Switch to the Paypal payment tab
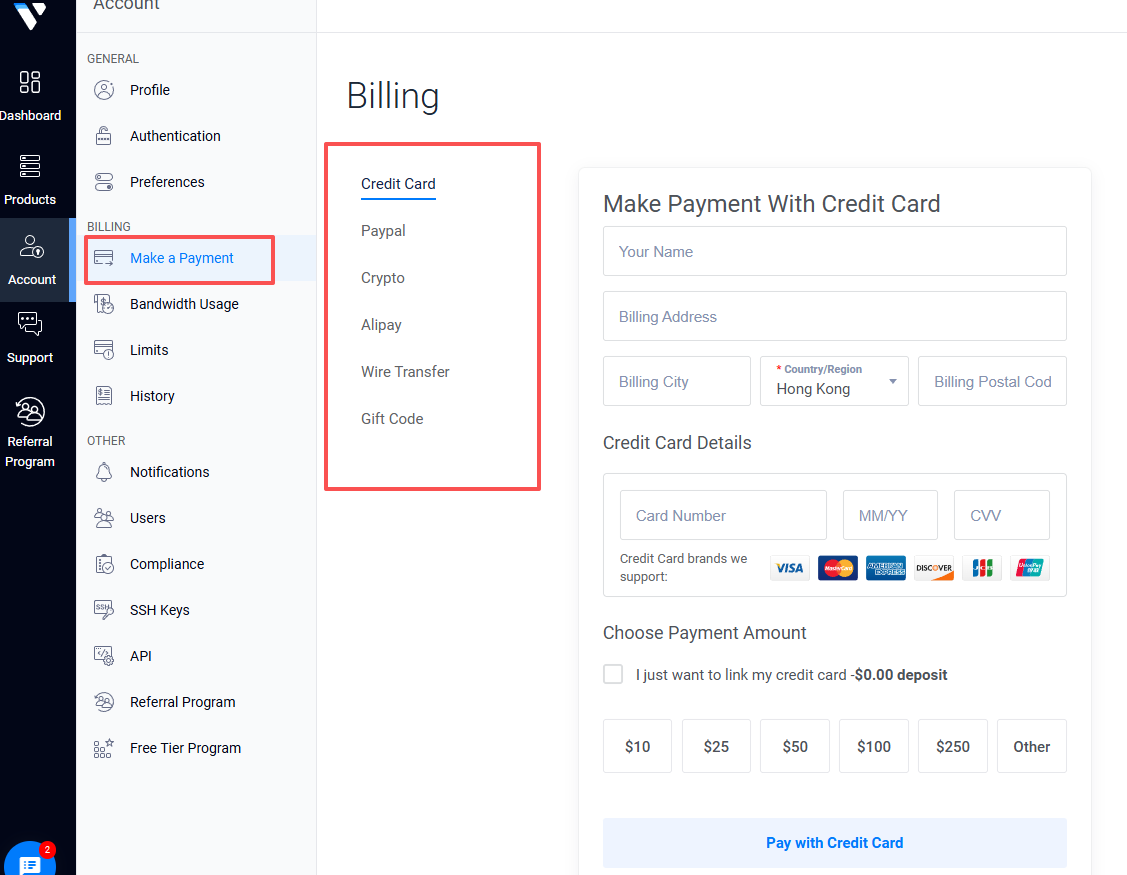 383,231
